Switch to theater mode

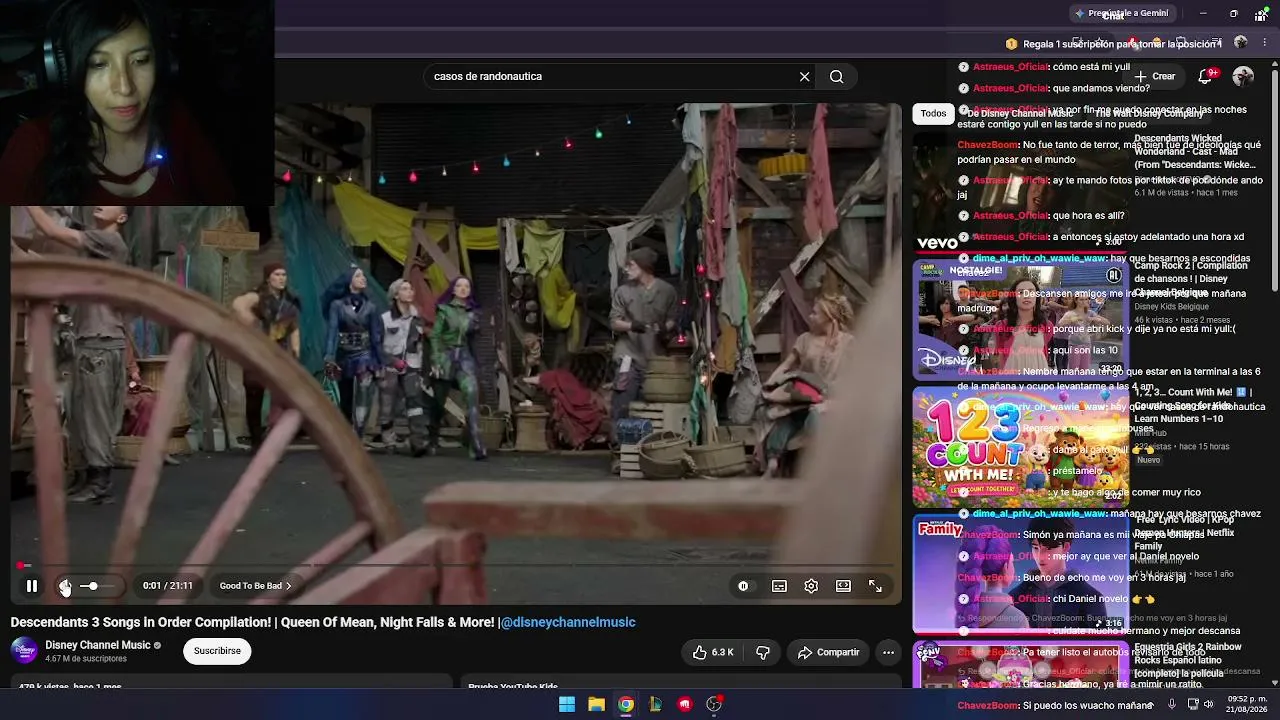tap(843, 586)
